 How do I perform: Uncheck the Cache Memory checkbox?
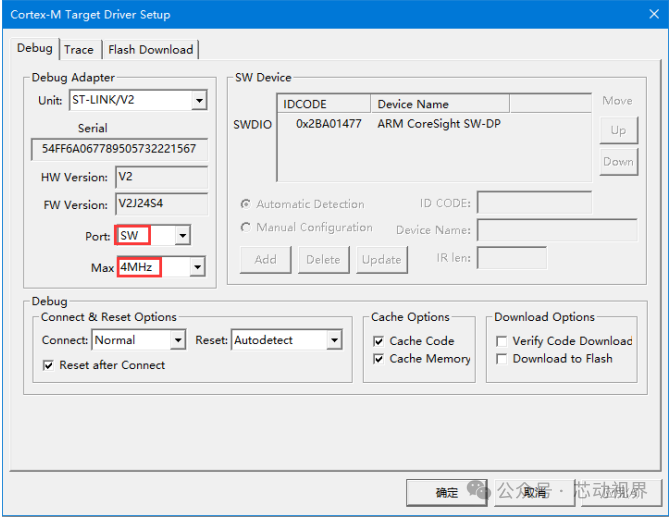coord(378,359)
